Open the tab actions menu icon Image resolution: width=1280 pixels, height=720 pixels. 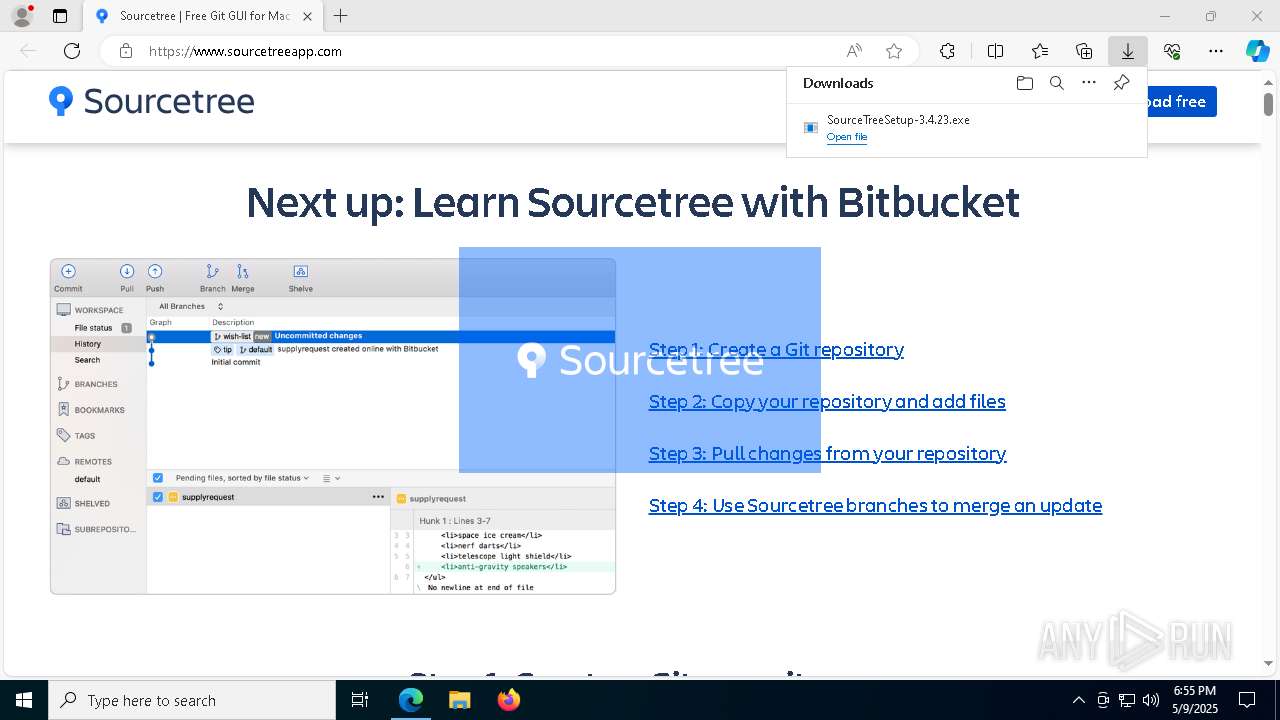point(60,16)
